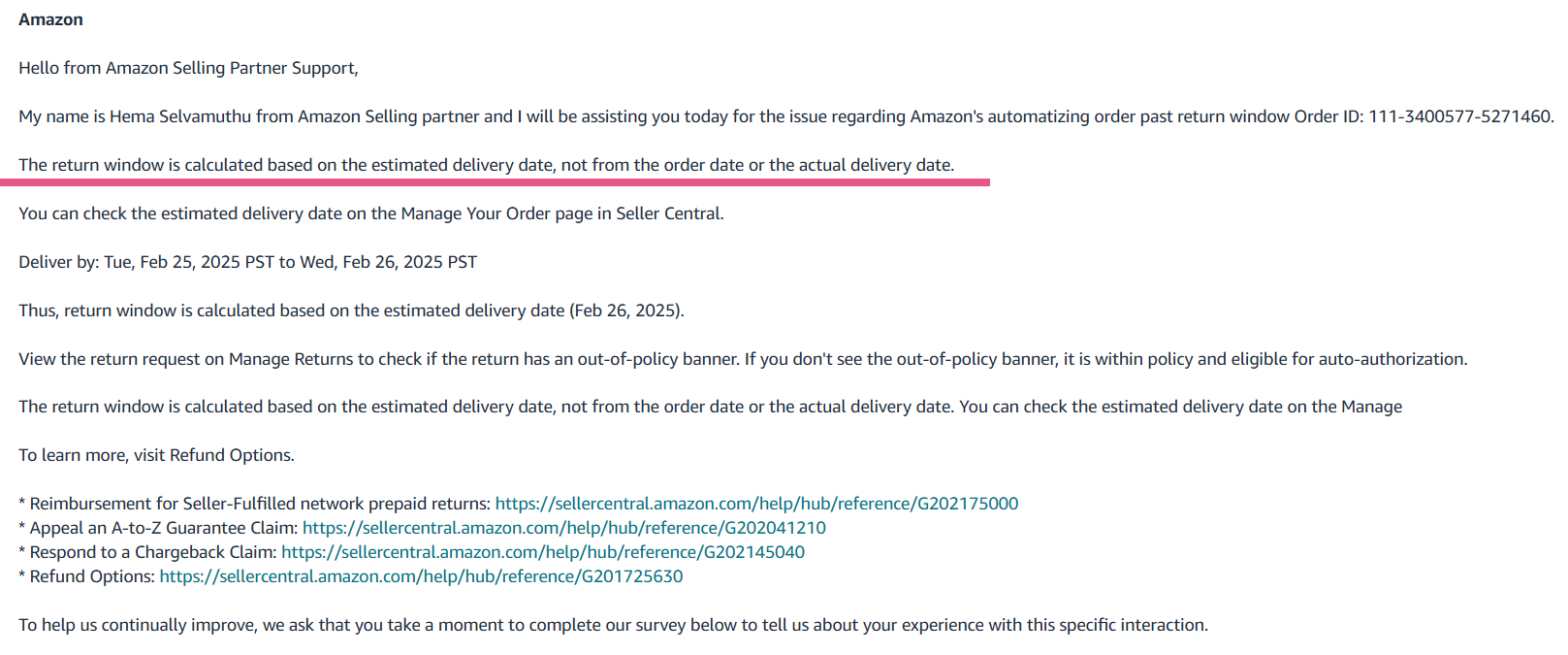This screenshot has width=1568, height=655.
Task: Click the 'Deliver by: Tue, Feb 25' line
Action: coord(248,262)
